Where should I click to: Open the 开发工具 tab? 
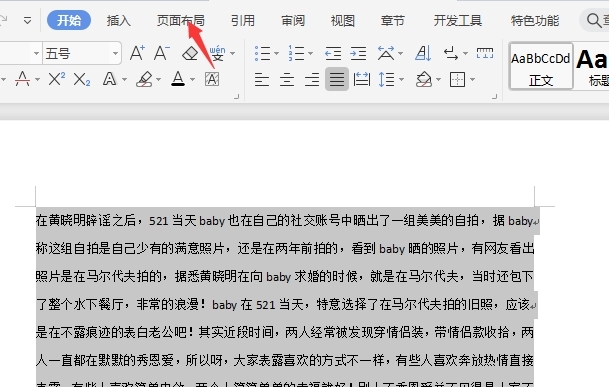(x=458, y=20)
